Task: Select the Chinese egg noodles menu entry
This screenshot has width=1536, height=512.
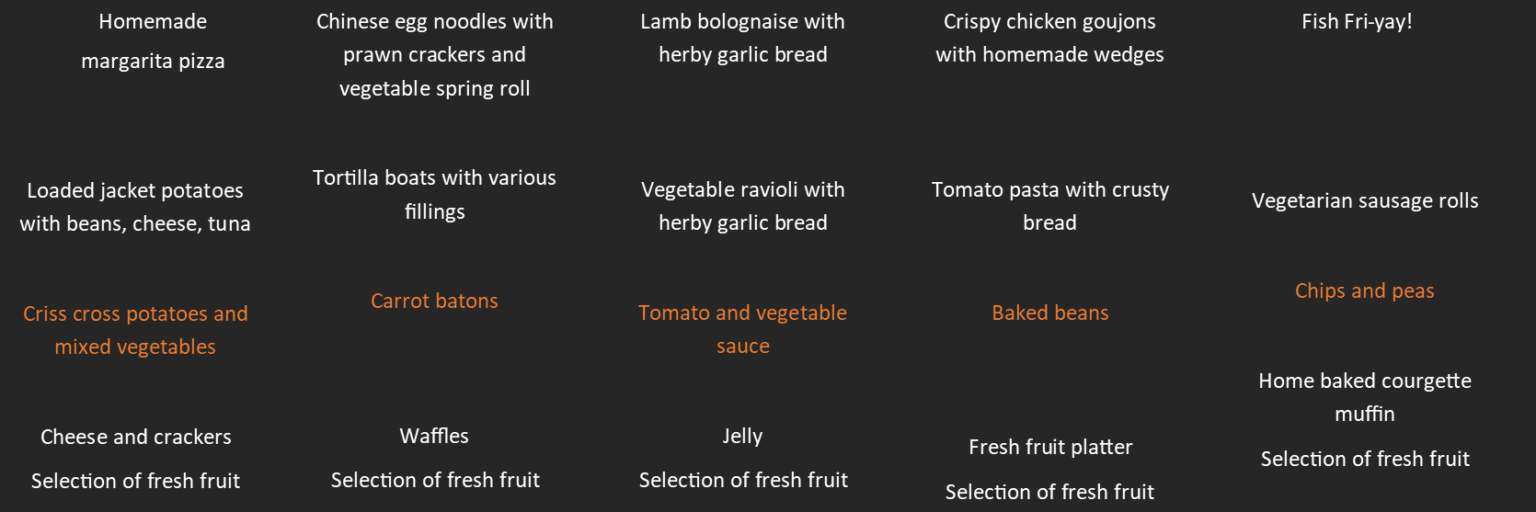Action: (x=435, y=55)
